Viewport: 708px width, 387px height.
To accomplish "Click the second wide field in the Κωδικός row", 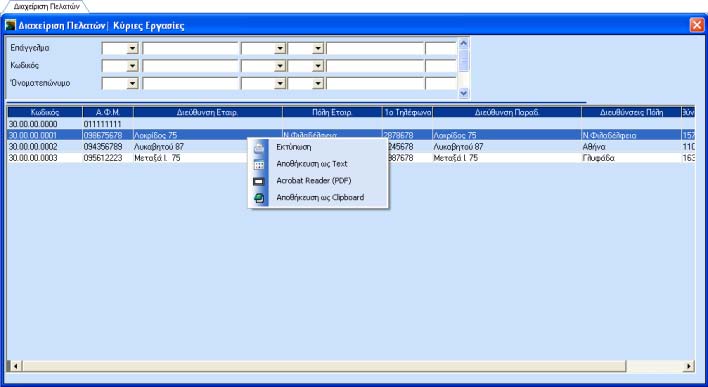I will pos(375,66).
